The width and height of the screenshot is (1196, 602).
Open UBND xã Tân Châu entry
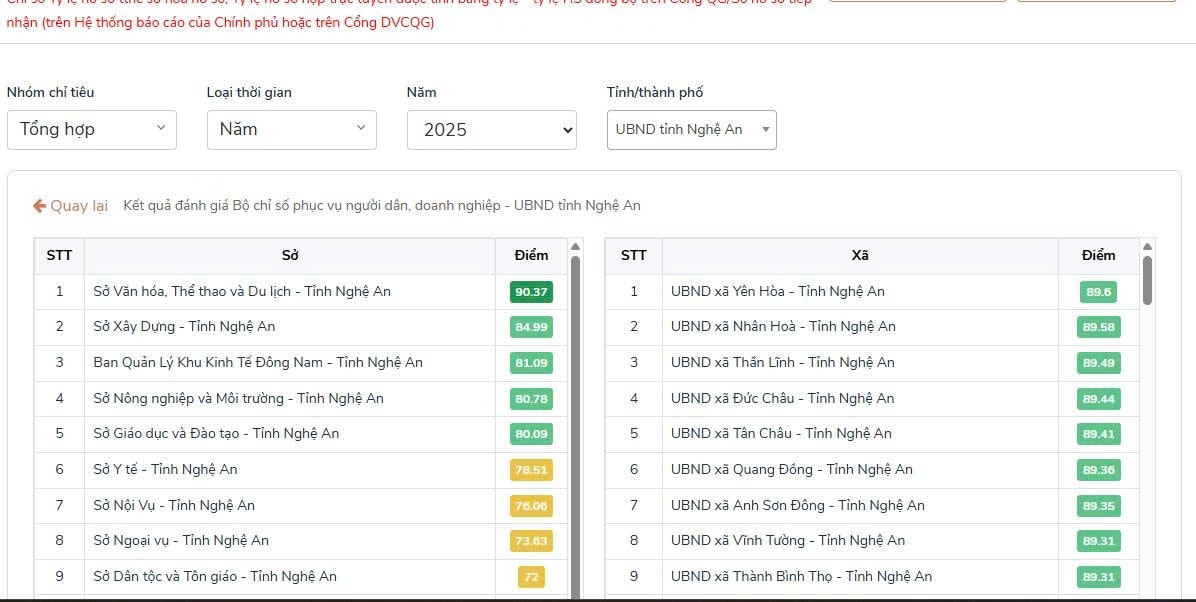(781, 434)
